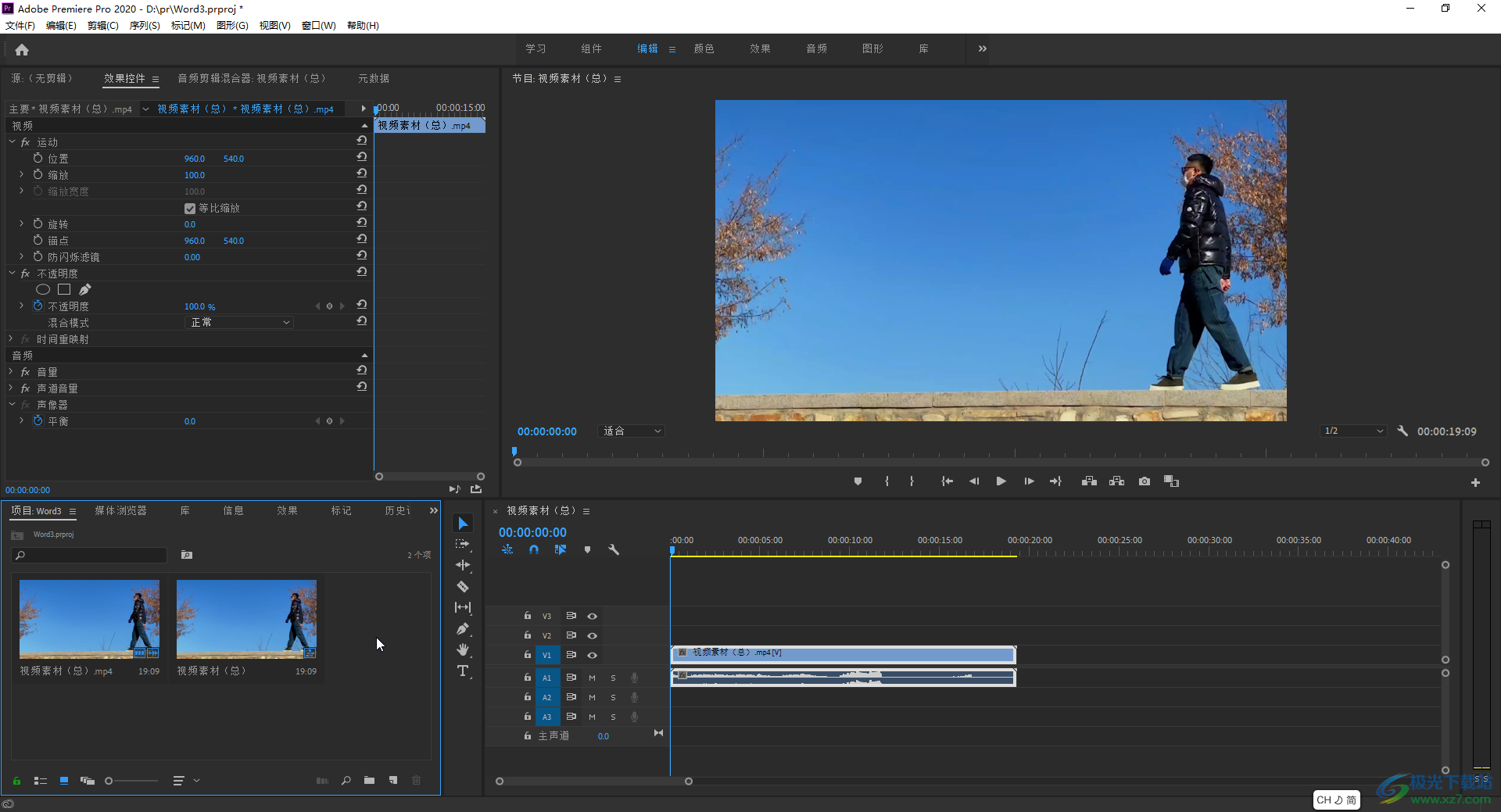
Task: Toggle timeline snap magnet icon
Action: pos(534,549)
